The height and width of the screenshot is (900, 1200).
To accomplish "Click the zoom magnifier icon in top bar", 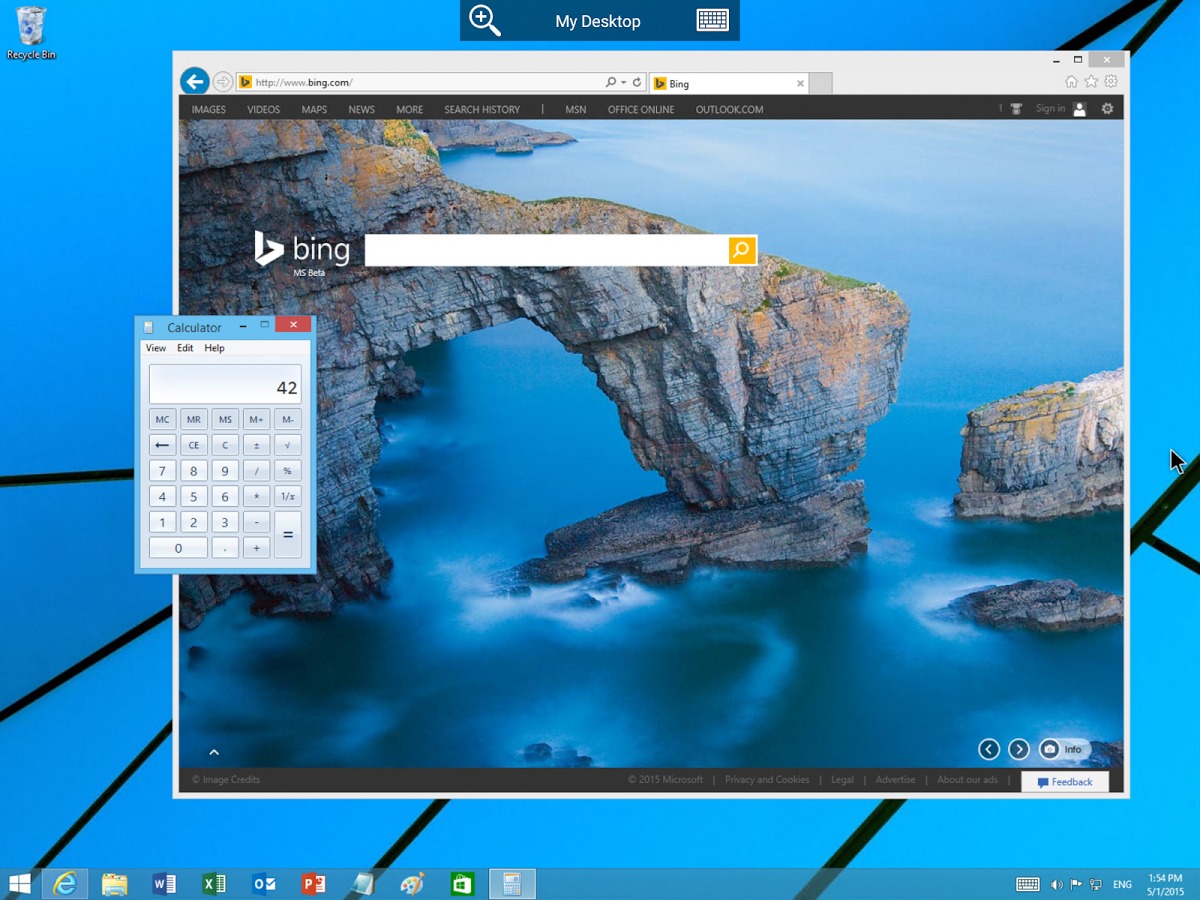I will (485, 20).
